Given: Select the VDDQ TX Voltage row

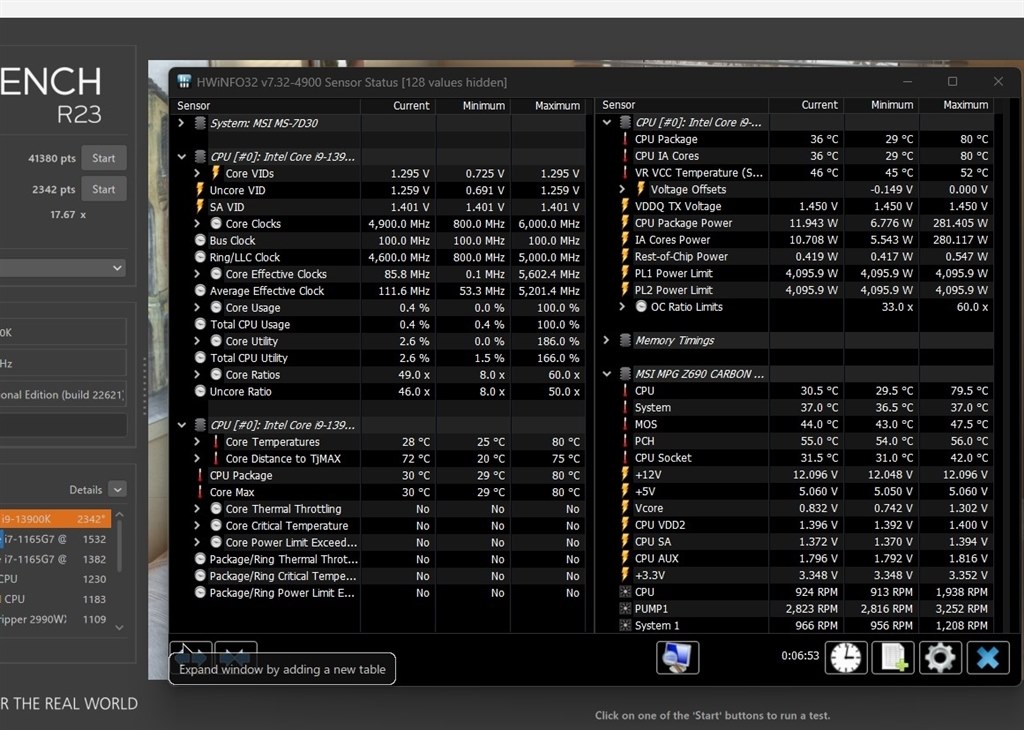Looking at the screenshot, I should [795, 206].
